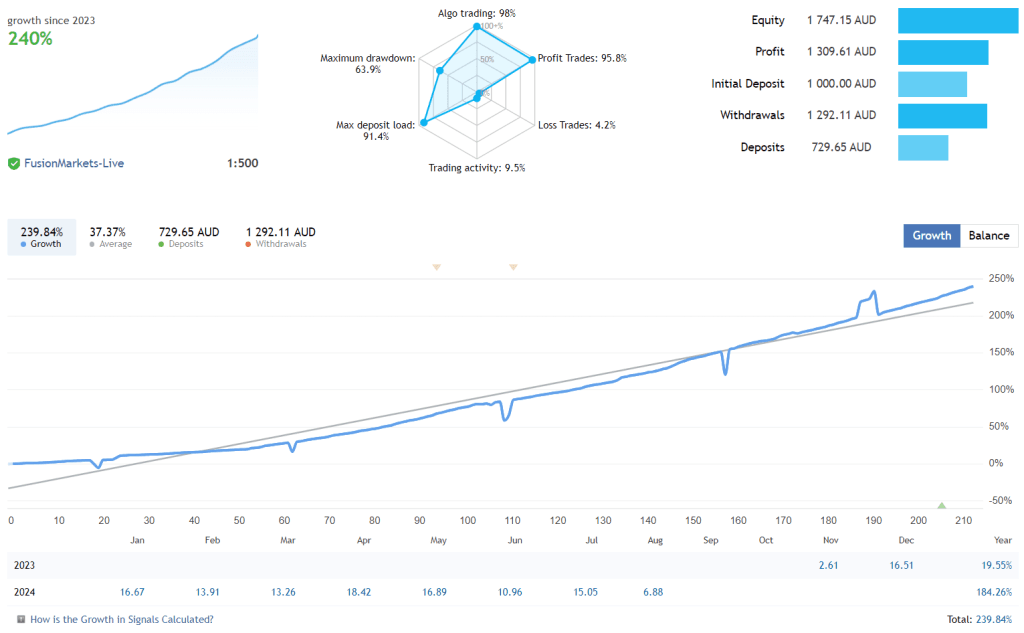Viewport: 1024px width, 633px height.
Task: Select the Profit Trades 95.8% radar node
Action: 532,60
